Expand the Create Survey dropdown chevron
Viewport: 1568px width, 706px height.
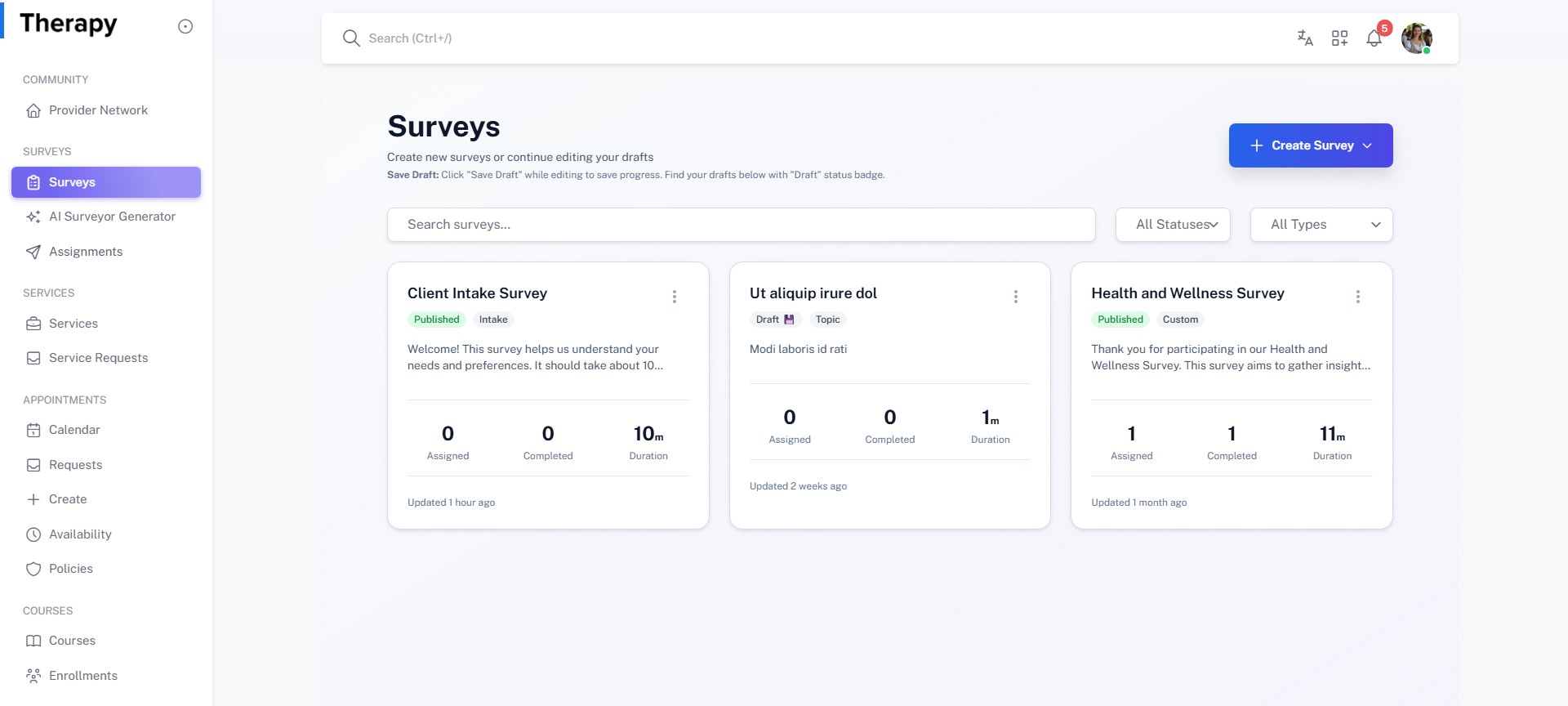click(1367, 145)
